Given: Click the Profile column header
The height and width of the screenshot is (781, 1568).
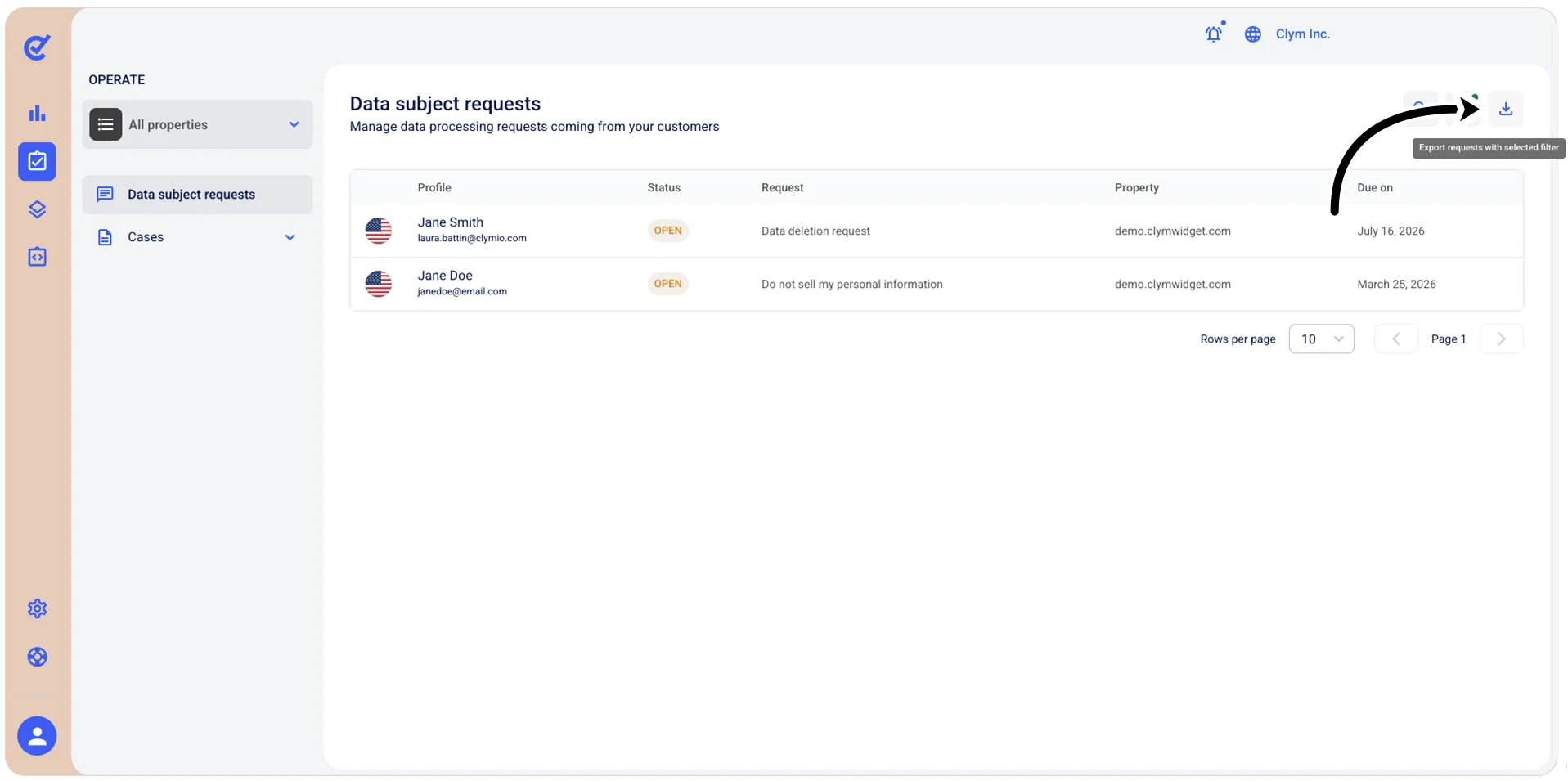Looking at the screenshot, I should tap(434, 187).
